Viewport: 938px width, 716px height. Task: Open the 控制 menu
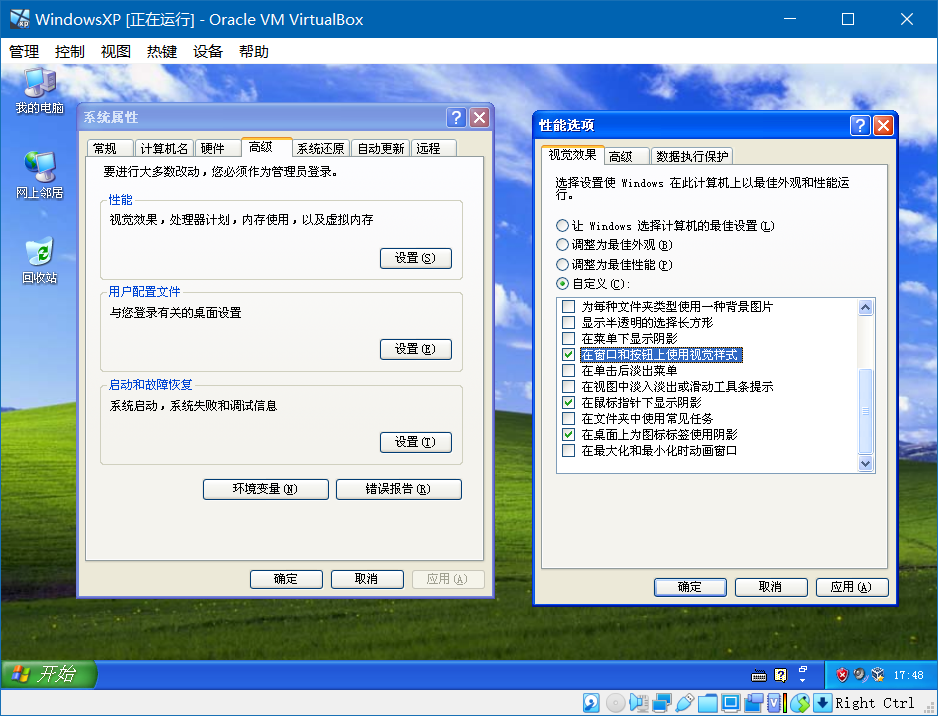click(x=69, y=52)
